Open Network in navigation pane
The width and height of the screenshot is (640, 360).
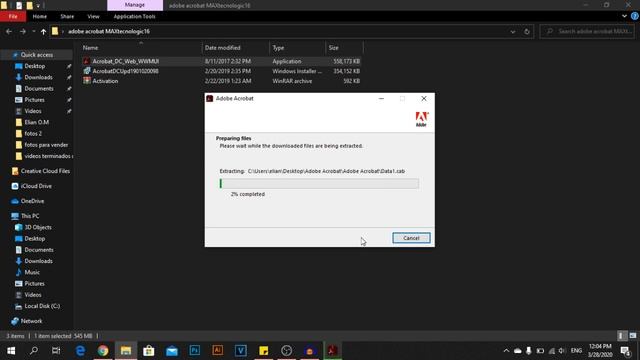(x=31, y=321)
